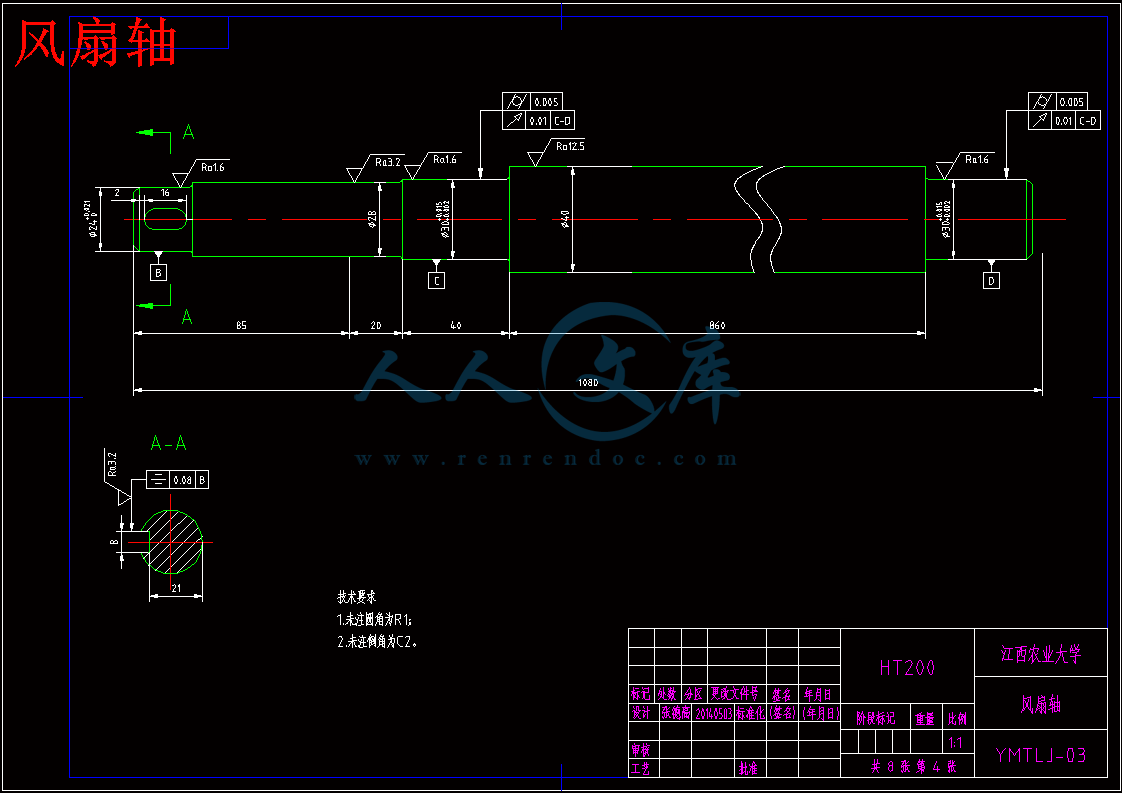
Task: Select the shaft's wavy break line
Action: pos(755,218)
